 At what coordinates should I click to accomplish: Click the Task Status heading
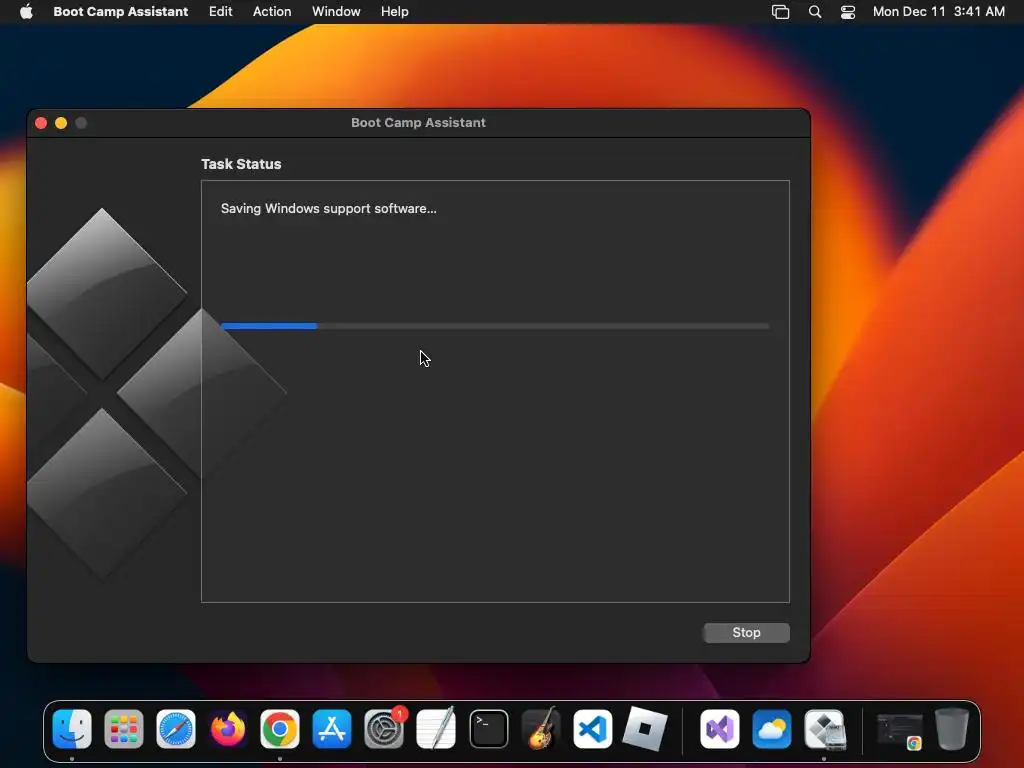[x=241, y=164]
